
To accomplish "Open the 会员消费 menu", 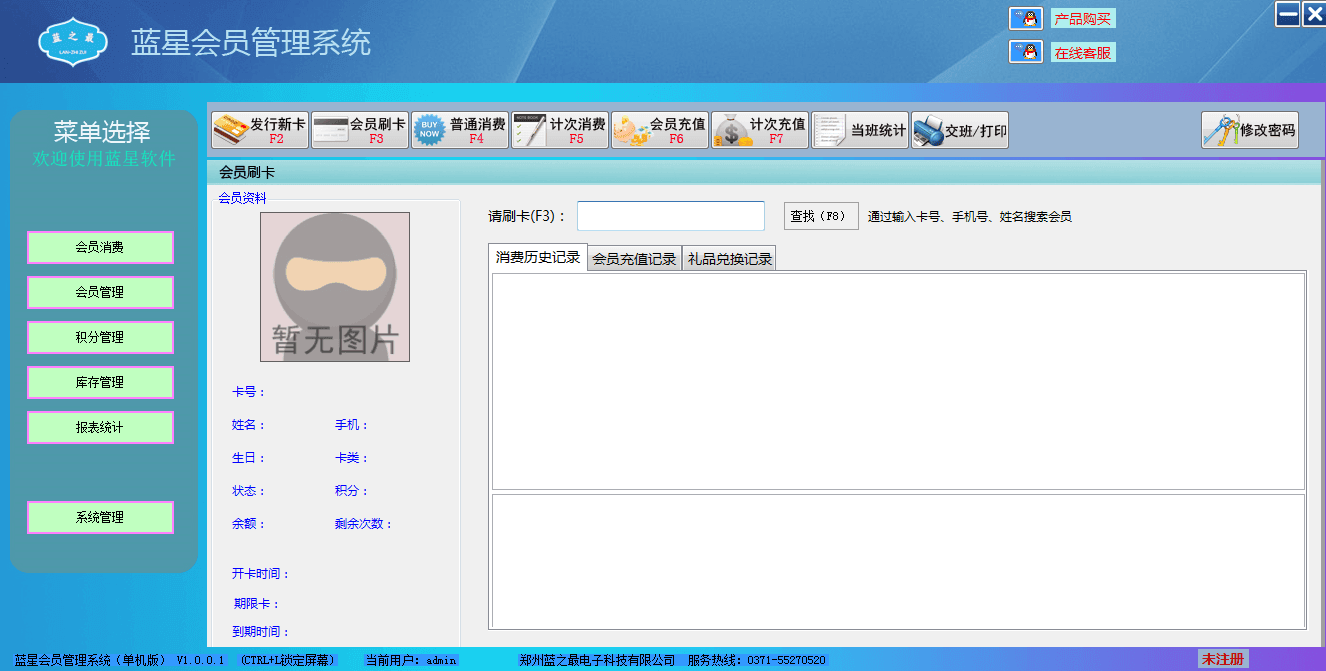I will 100,247.
